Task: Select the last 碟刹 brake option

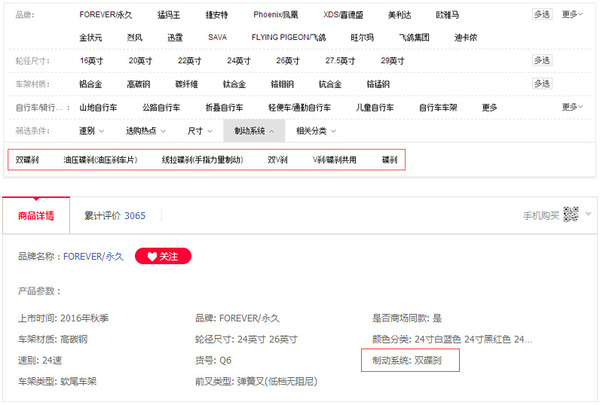Action: (390, 160)
